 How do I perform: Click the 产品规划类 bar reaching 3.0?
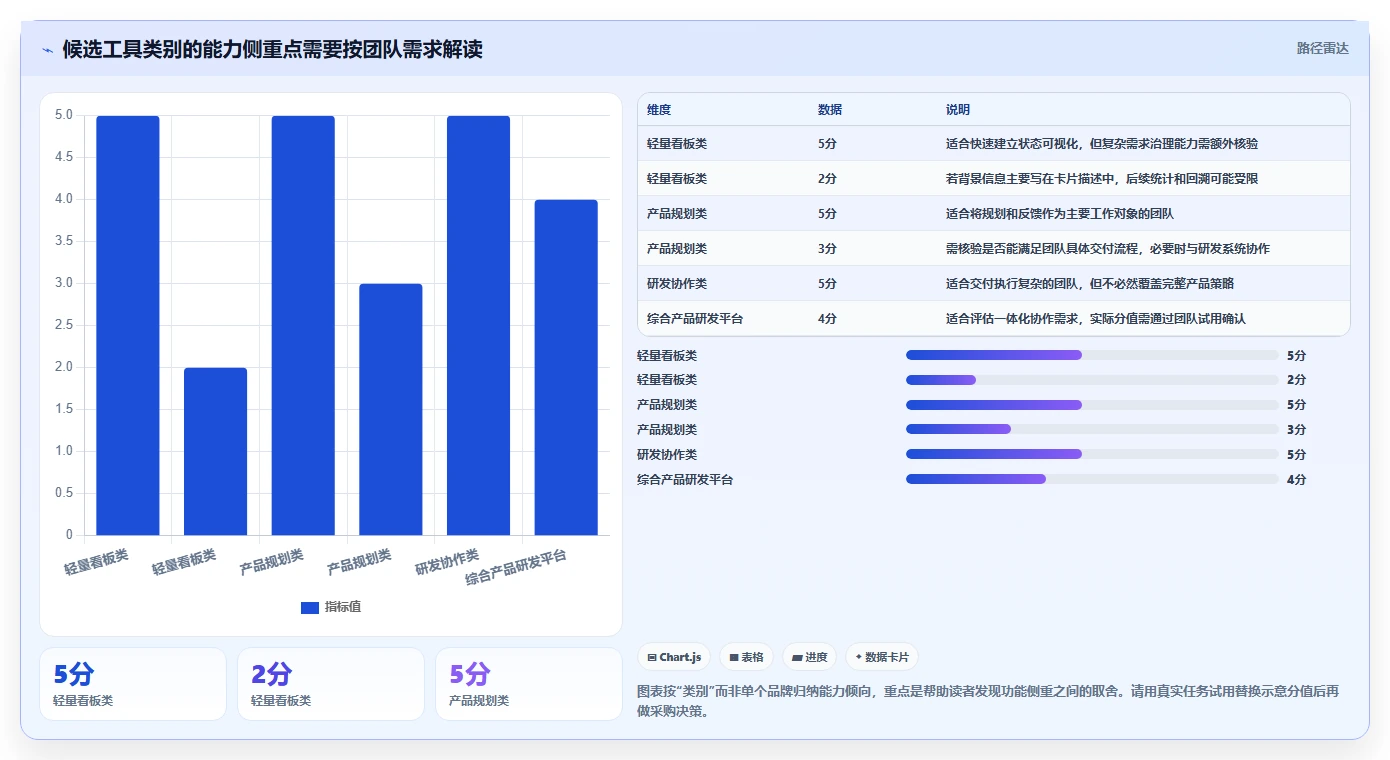point(391,409)
